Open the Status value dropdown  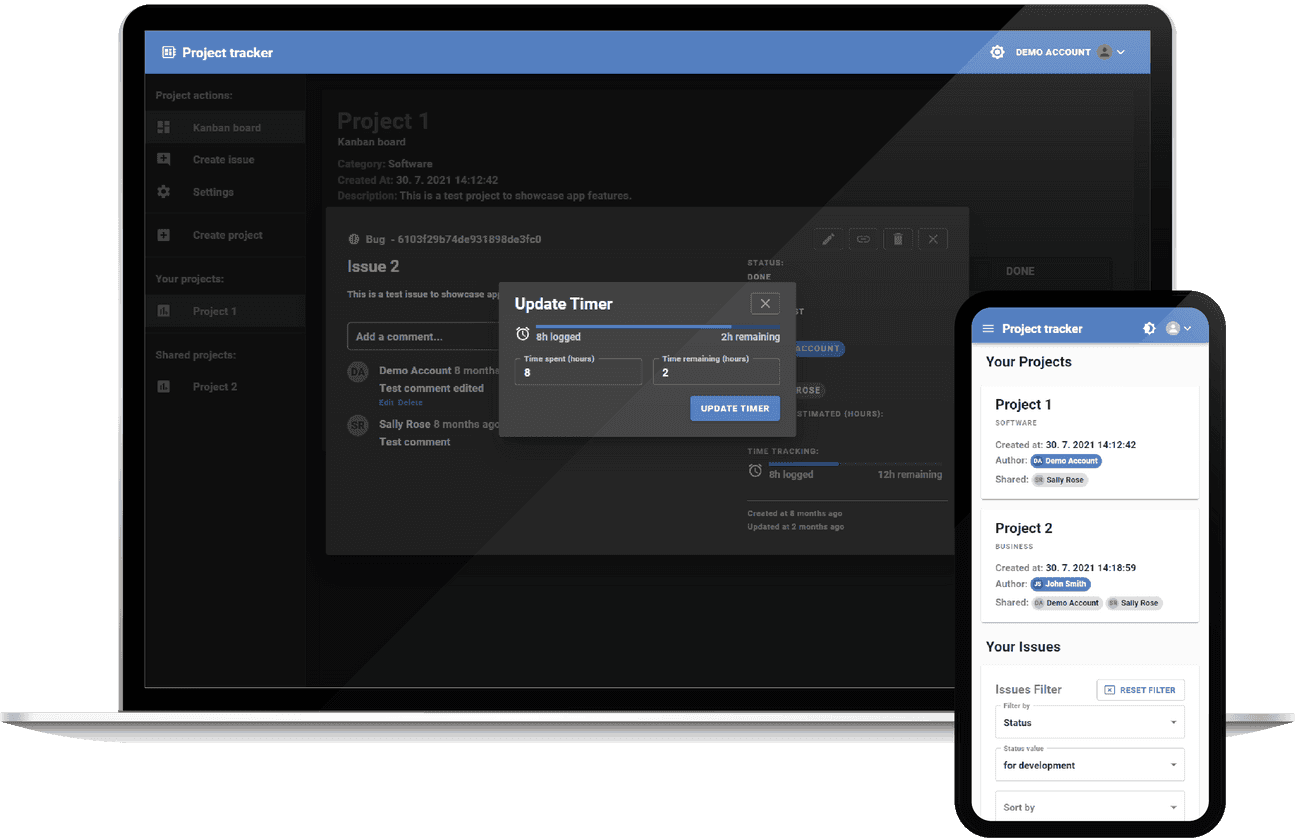[1090, 765]
